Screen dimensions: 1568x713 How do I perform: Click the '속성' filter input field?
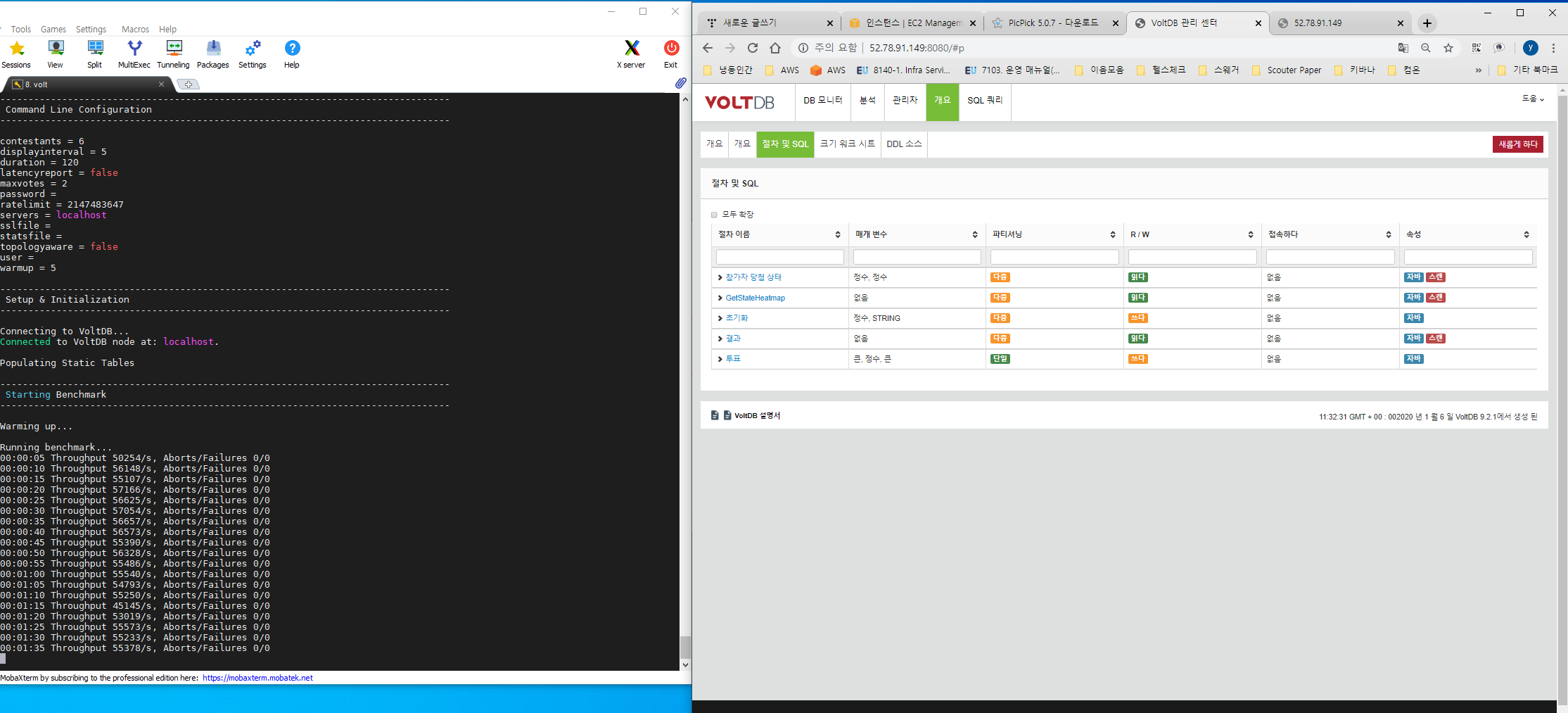pyautogui.click(x=1468, y=257)
